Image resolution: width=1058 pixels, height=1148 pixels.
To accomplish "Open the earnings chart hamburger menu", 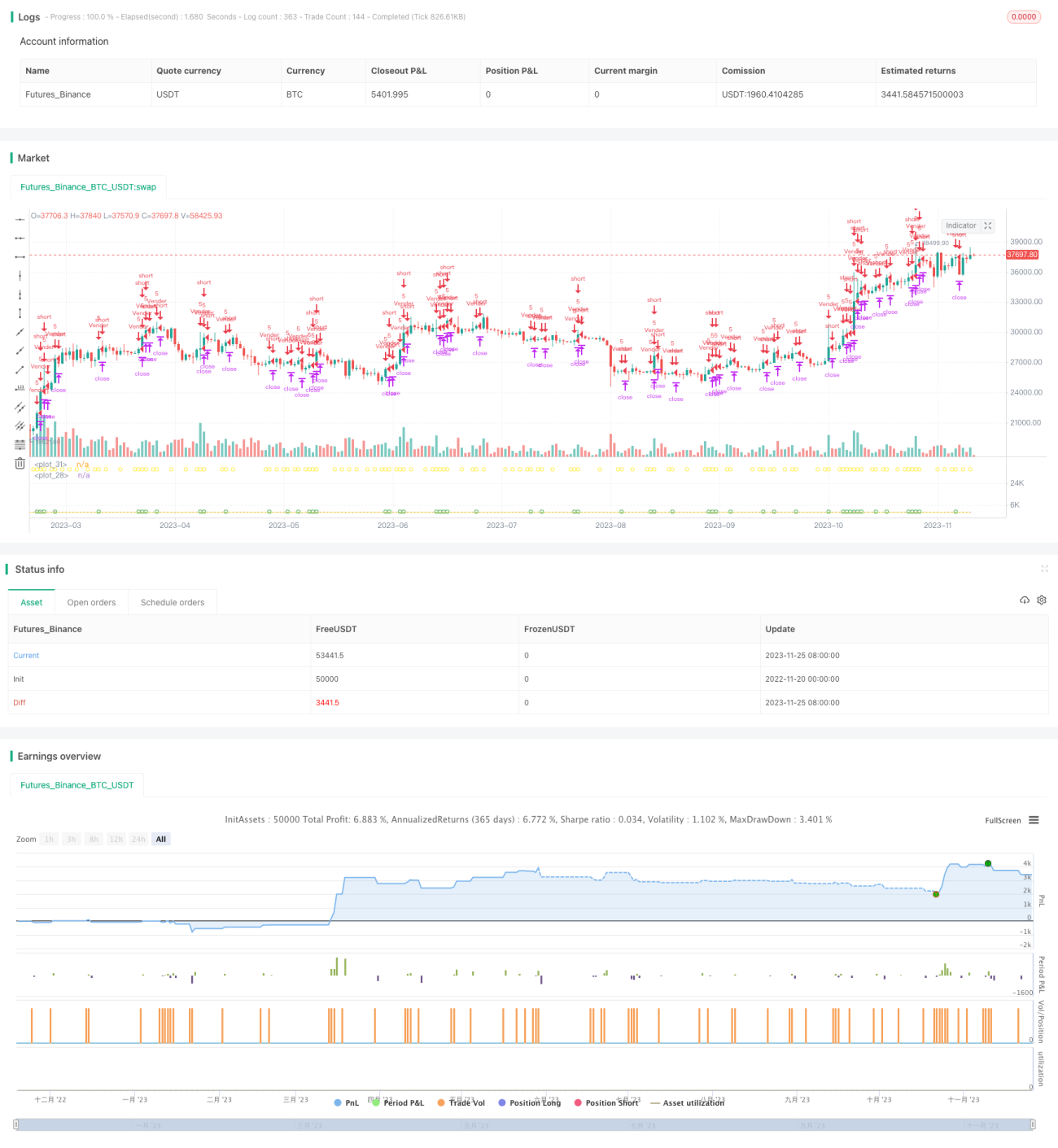I will [1034, 820].
